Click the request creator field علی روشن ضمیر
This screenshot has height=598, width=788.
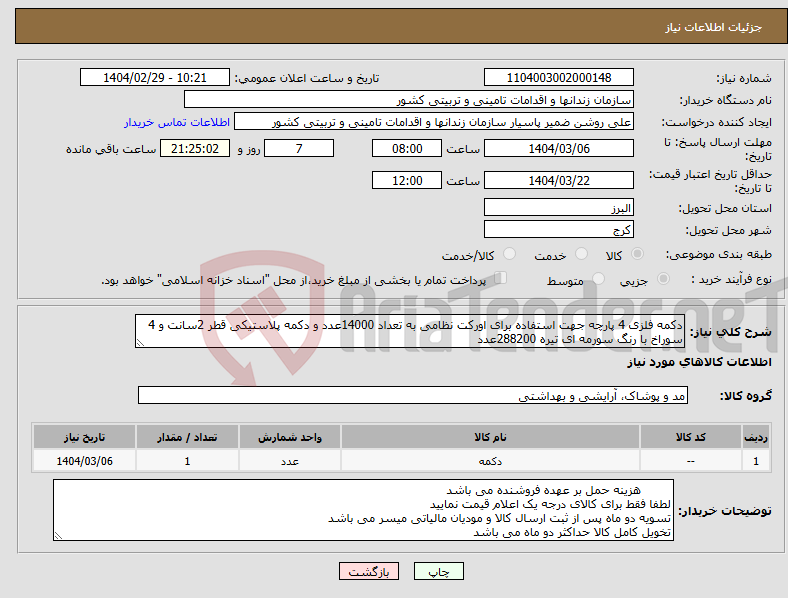coord(434,122)
